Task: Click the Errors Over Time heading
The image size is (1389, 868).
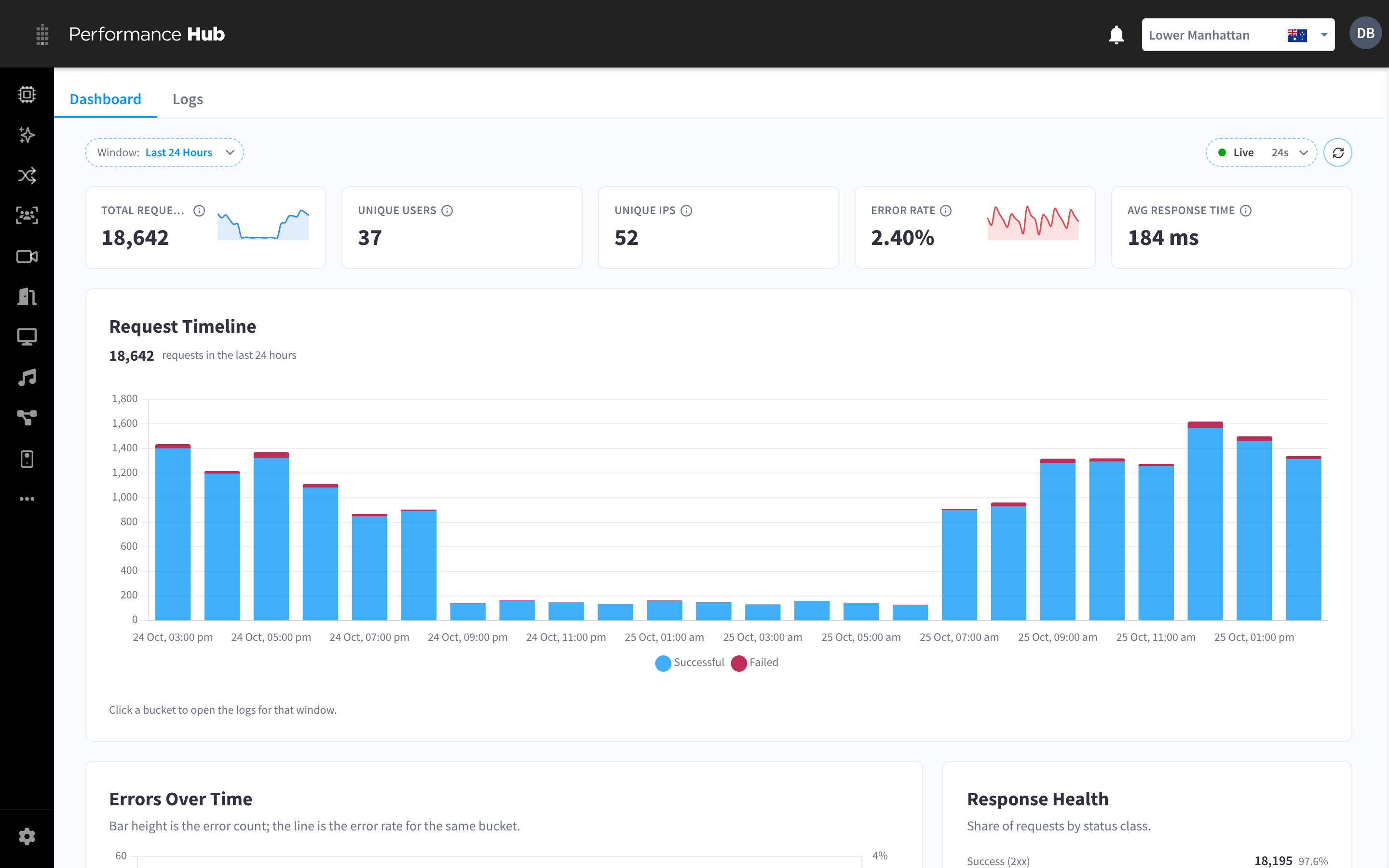Action: (181, 799)
